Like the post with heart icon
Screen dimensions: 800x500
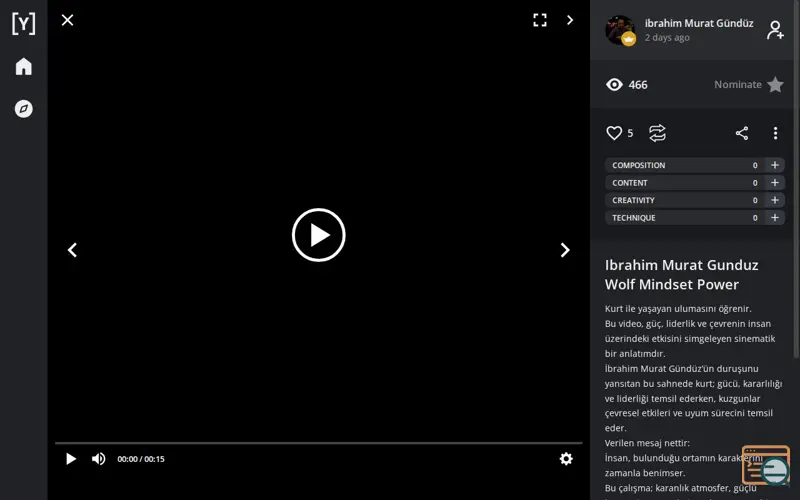click(x=614, y=133)
